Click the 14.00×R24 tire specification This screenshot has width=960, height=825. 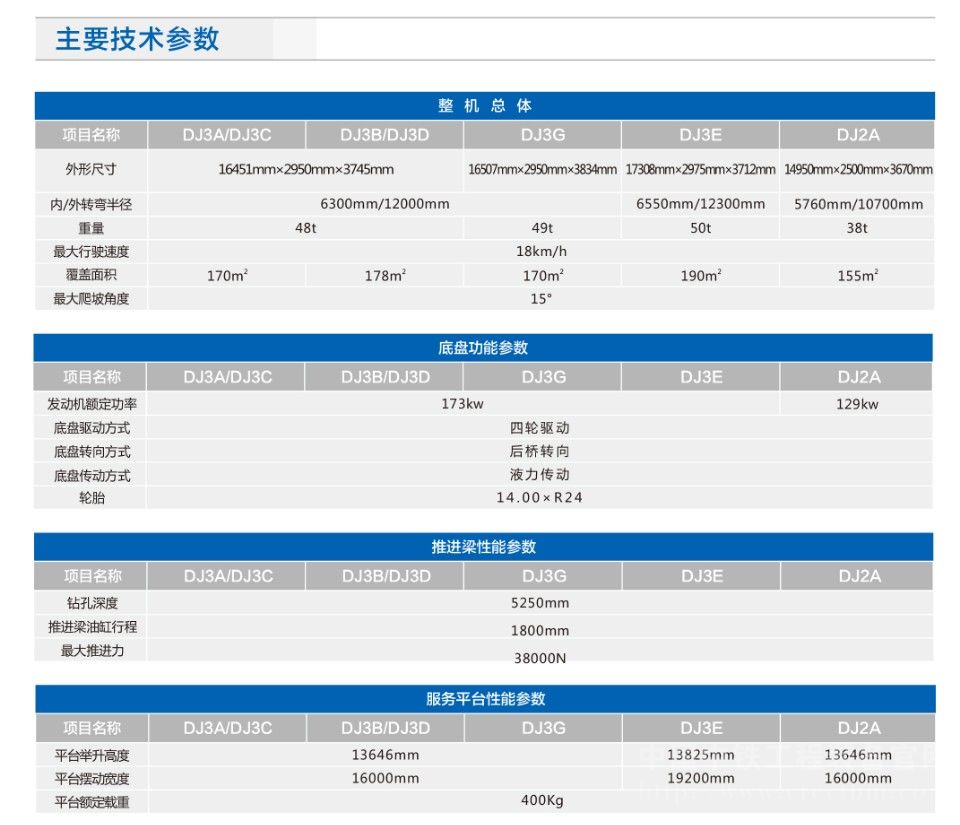click(x=539, y=497)
